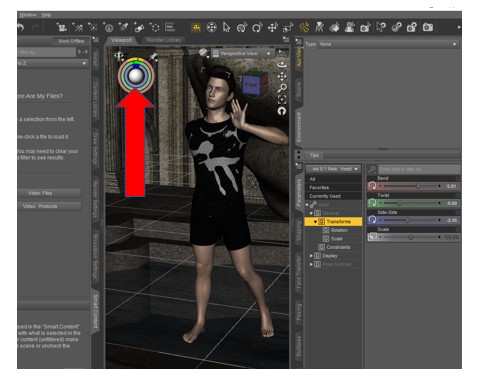Click the search magnifier in Parameters

click(x=372, y=169)
